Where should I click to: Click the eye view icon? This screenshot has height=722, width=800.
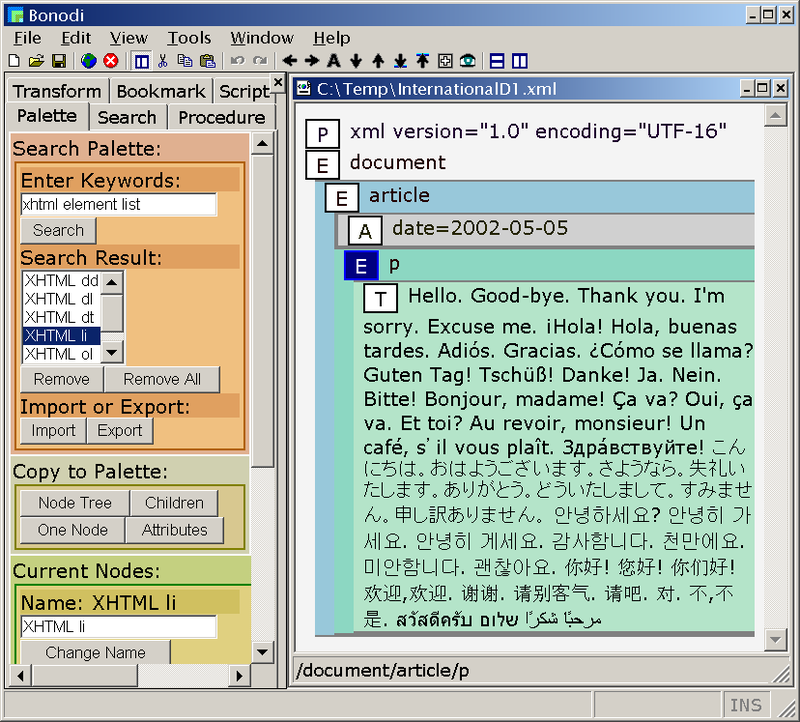pos(467,61)
